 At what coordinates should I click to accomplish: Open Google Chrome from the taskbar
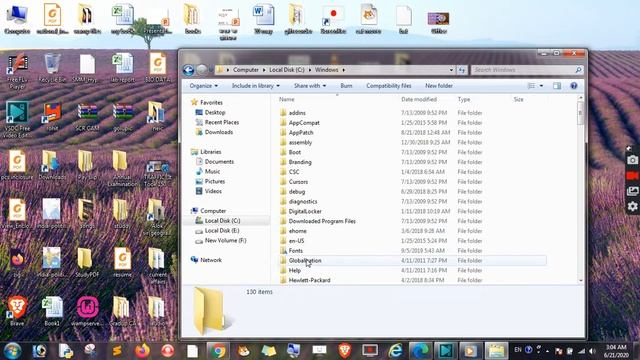[218, 351]
